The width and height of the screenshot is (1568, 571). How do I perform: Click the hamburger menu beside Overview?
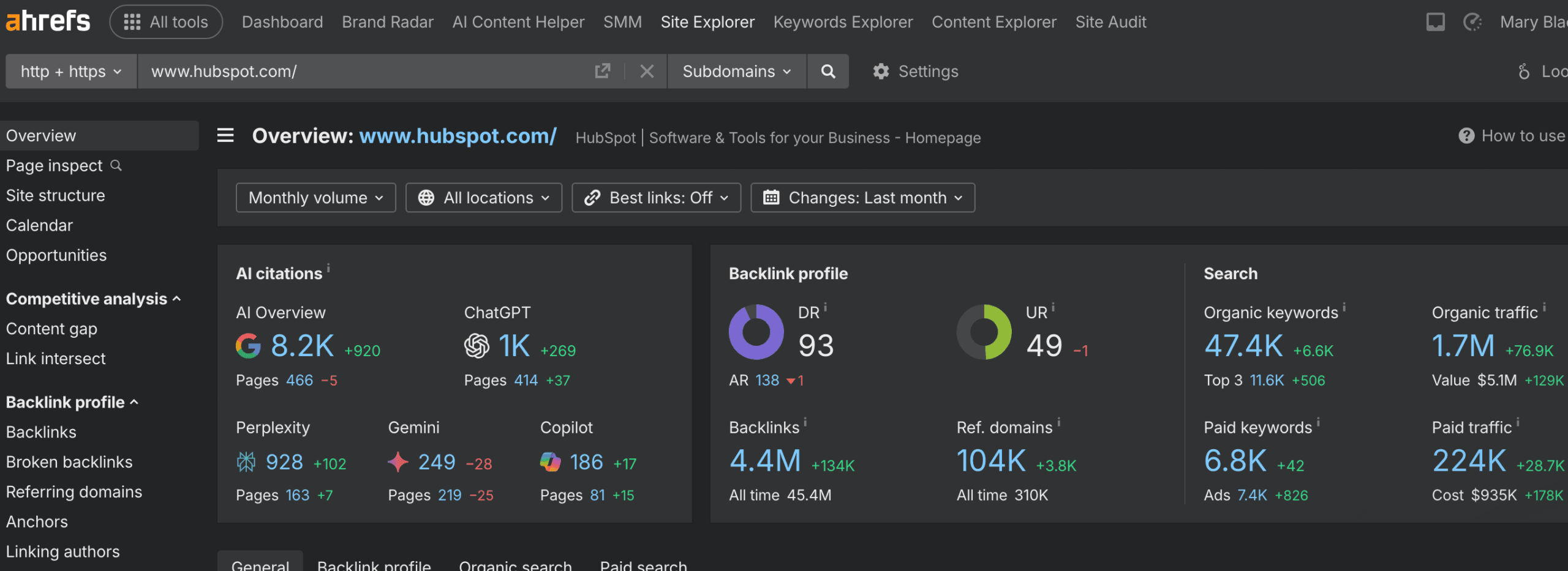coord(225,135)
